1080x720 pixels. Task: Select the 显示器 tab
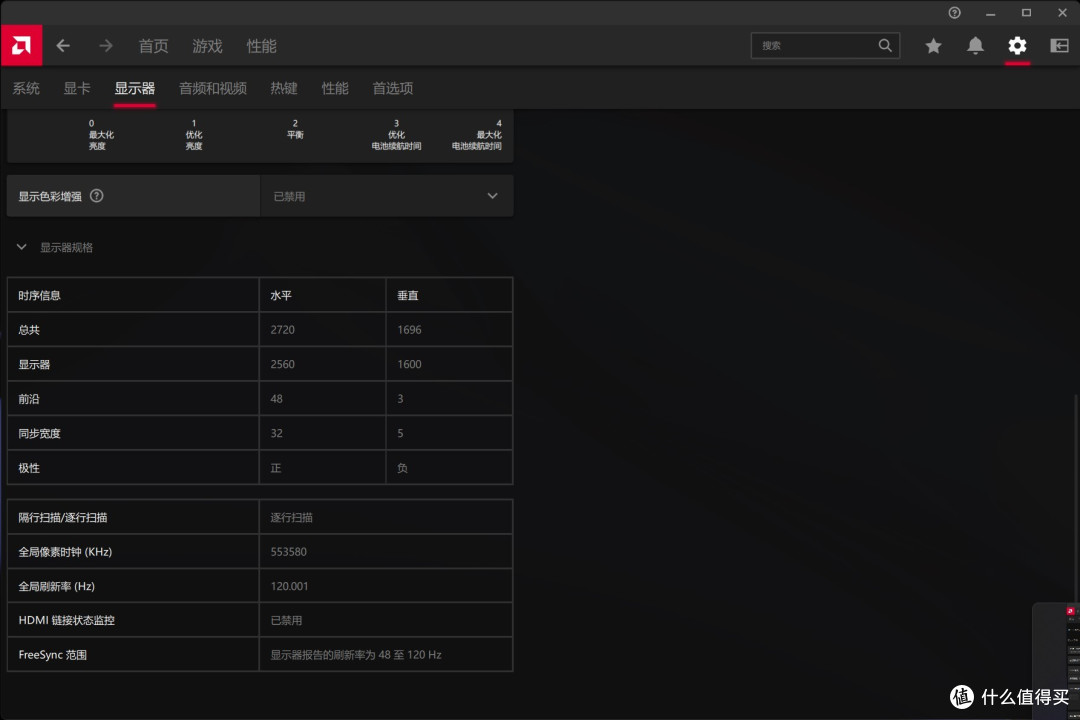134,88
